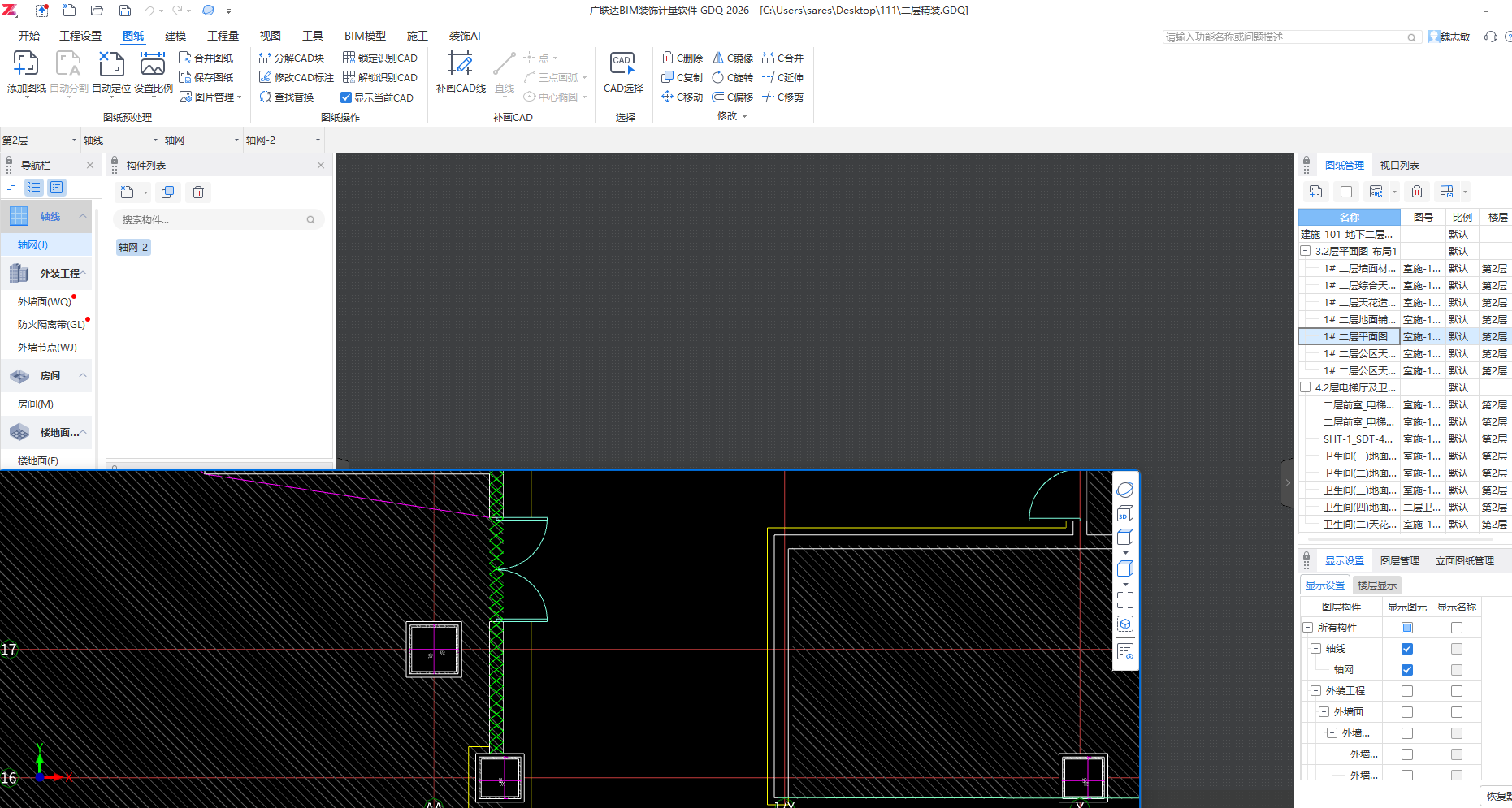Switch to 楼层显示 sub-tab

click(x=1377, y=585)
